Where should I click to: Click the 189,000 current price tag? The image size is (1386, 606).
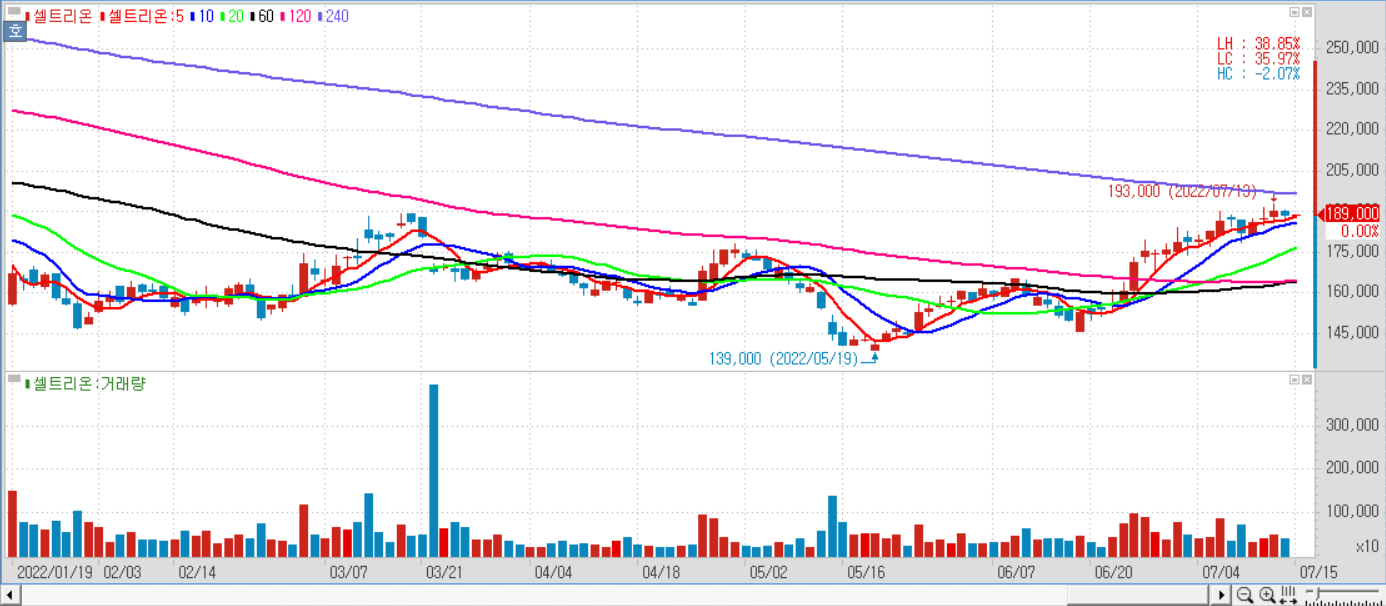click(1351, 213)
